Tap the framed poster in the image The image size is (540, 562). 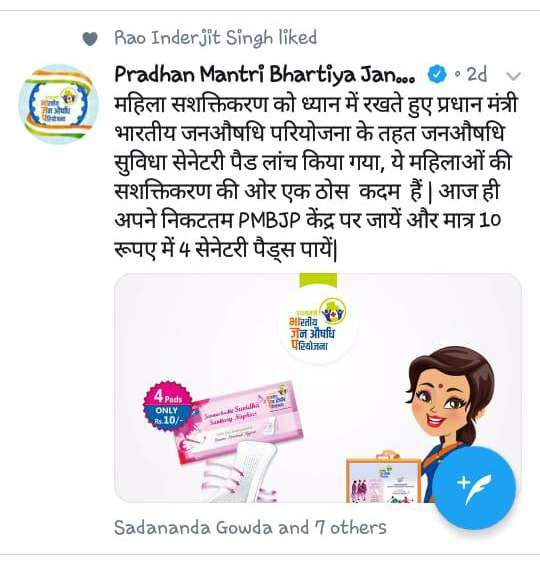tap(384, 477)
